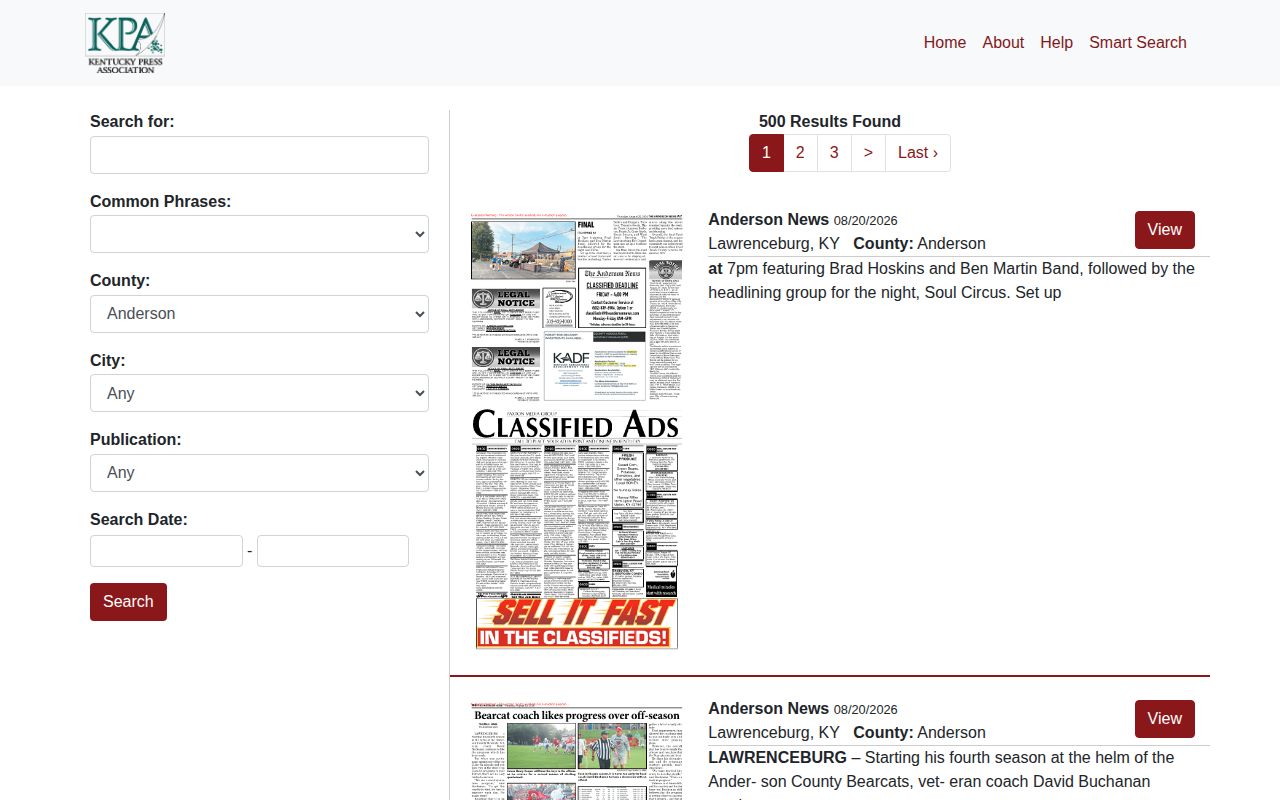Screen dimensions: 1280x800
Task: Open Smart Search in navigation
Action: (1138, 42)
